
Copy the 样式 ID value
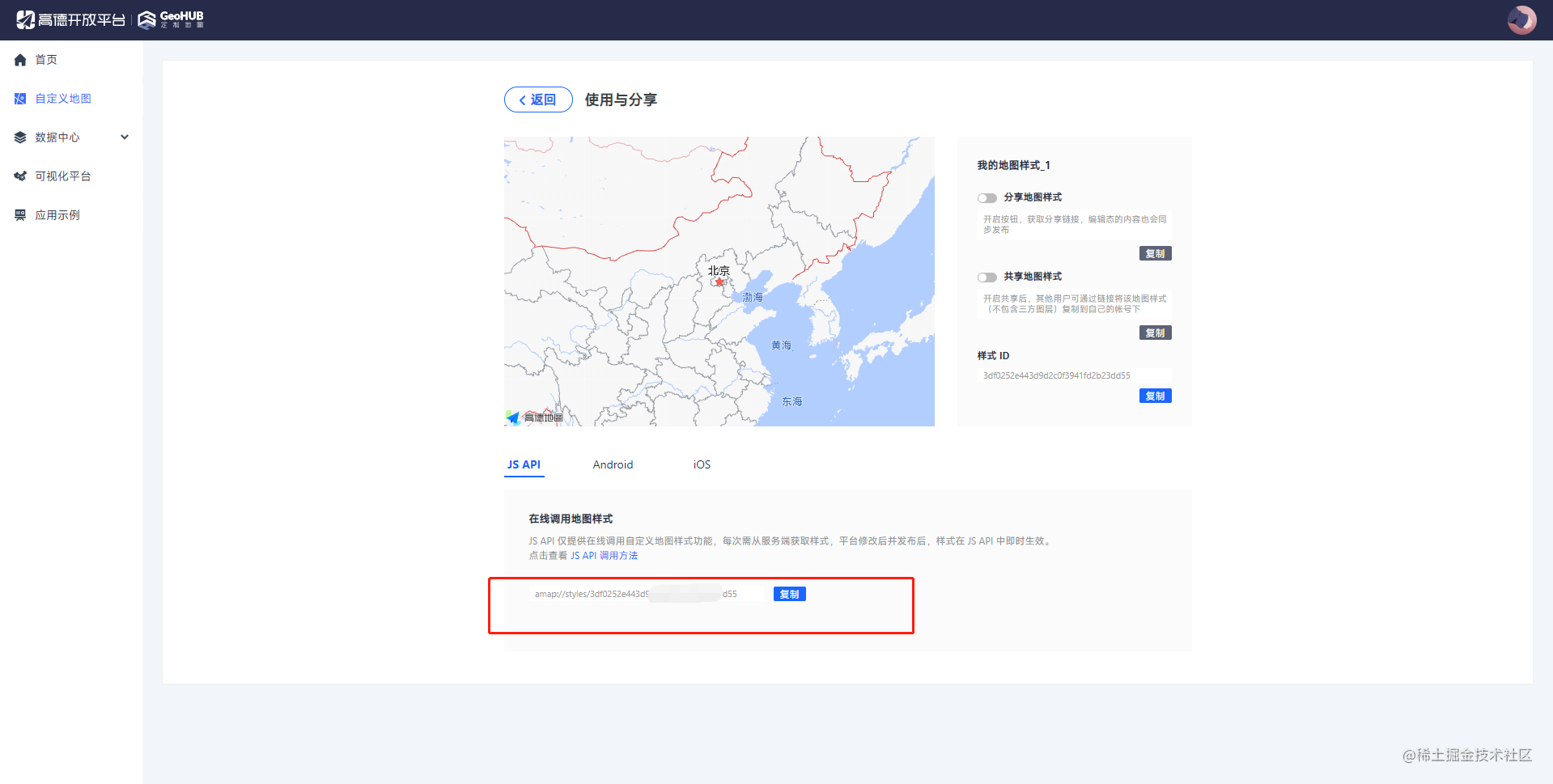click(x=1155, y=396)
